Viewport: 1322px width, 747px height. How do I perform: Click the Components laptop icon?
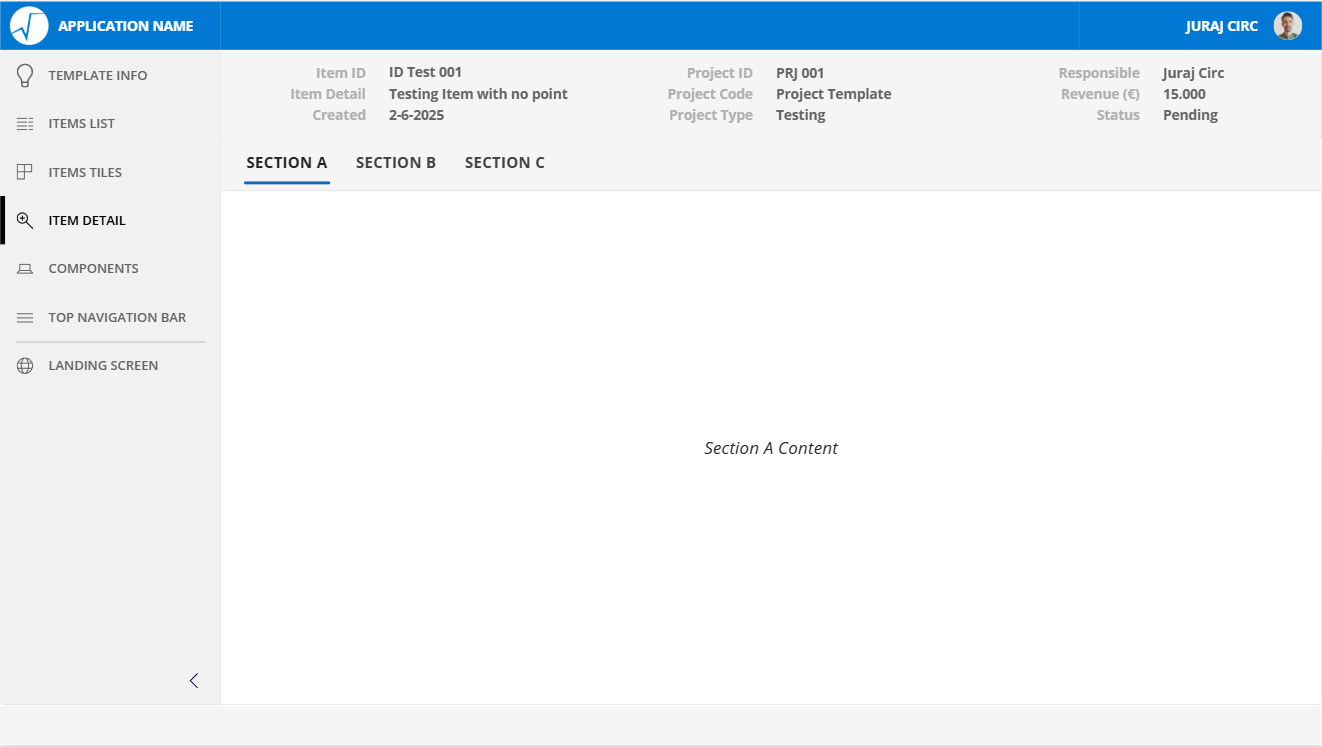[25, 269]
